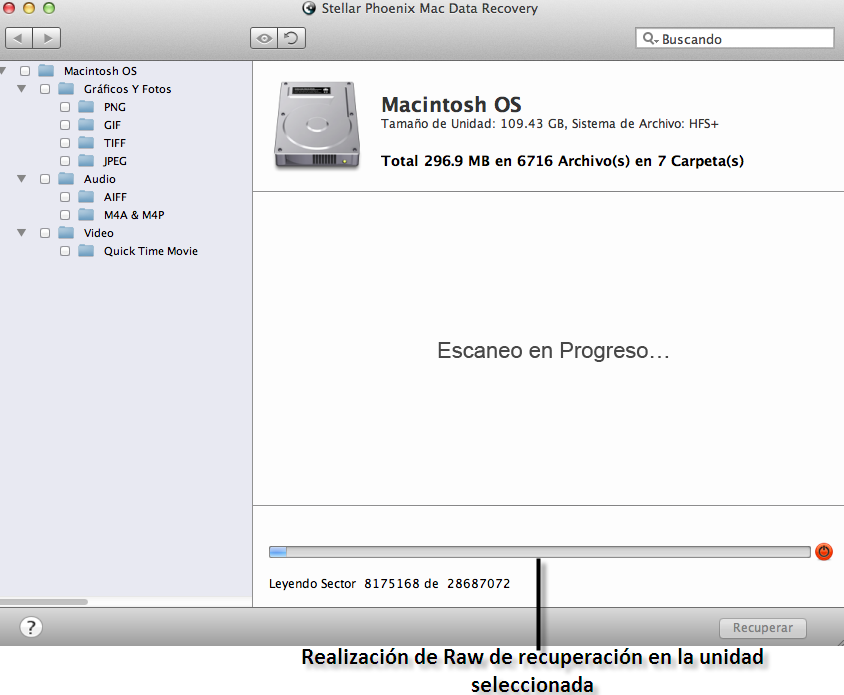844x695 pixels.
Task: Click the Gráficos Y Fotos folder icon
Action: pos(66,88)
